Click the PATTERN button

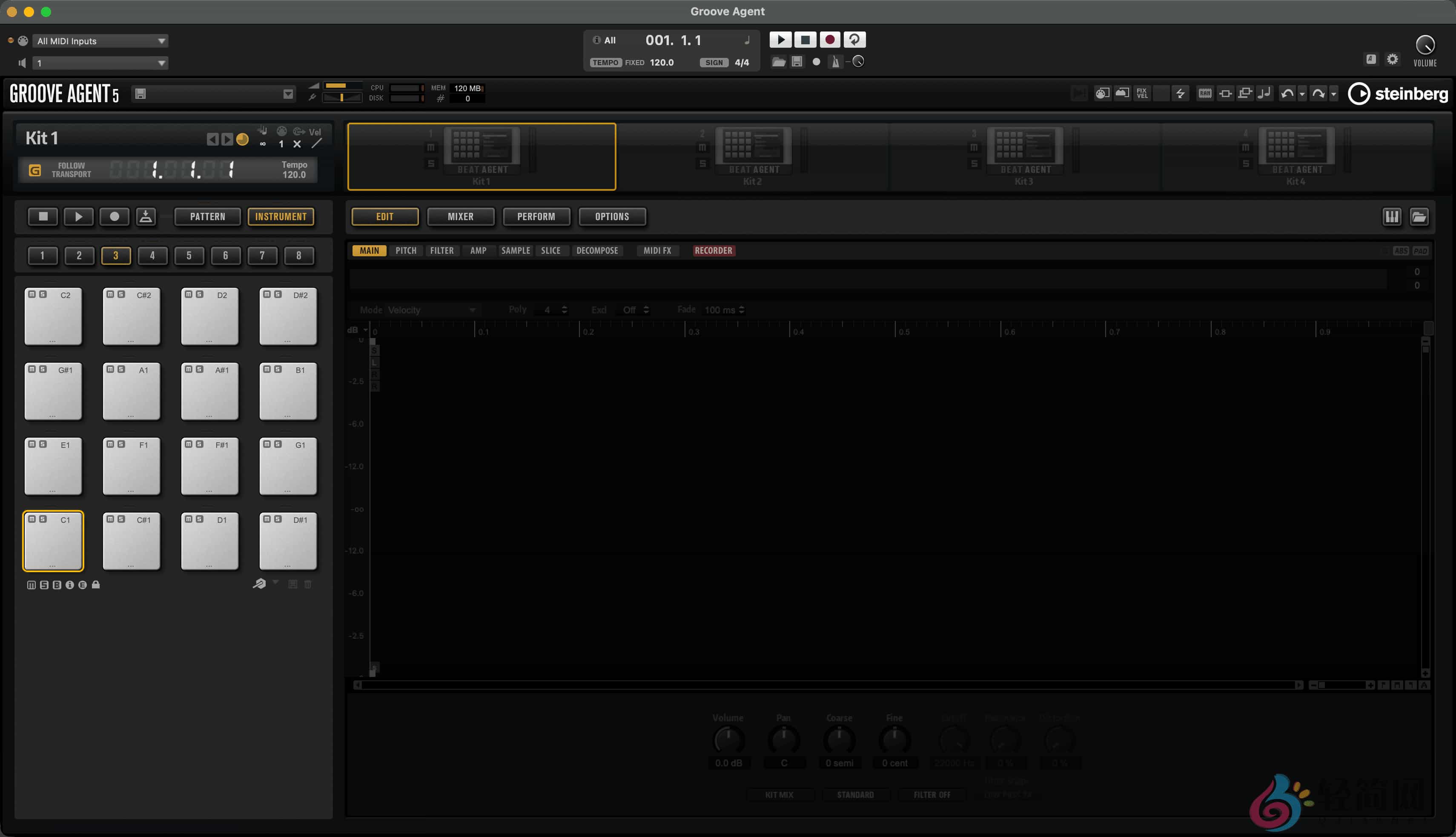tap(207, 217)
